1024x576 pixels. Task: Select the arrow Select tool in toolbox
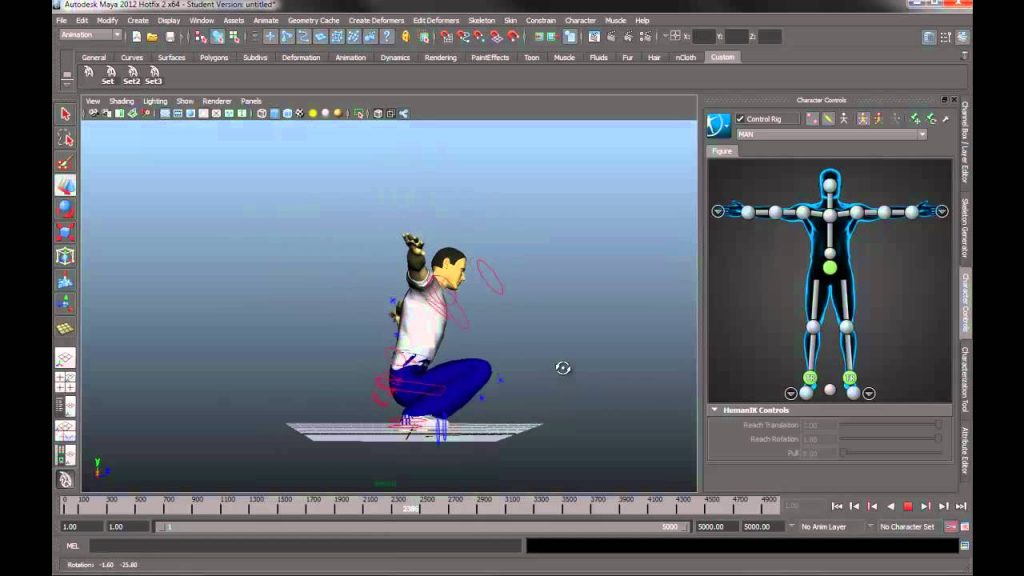65,114
